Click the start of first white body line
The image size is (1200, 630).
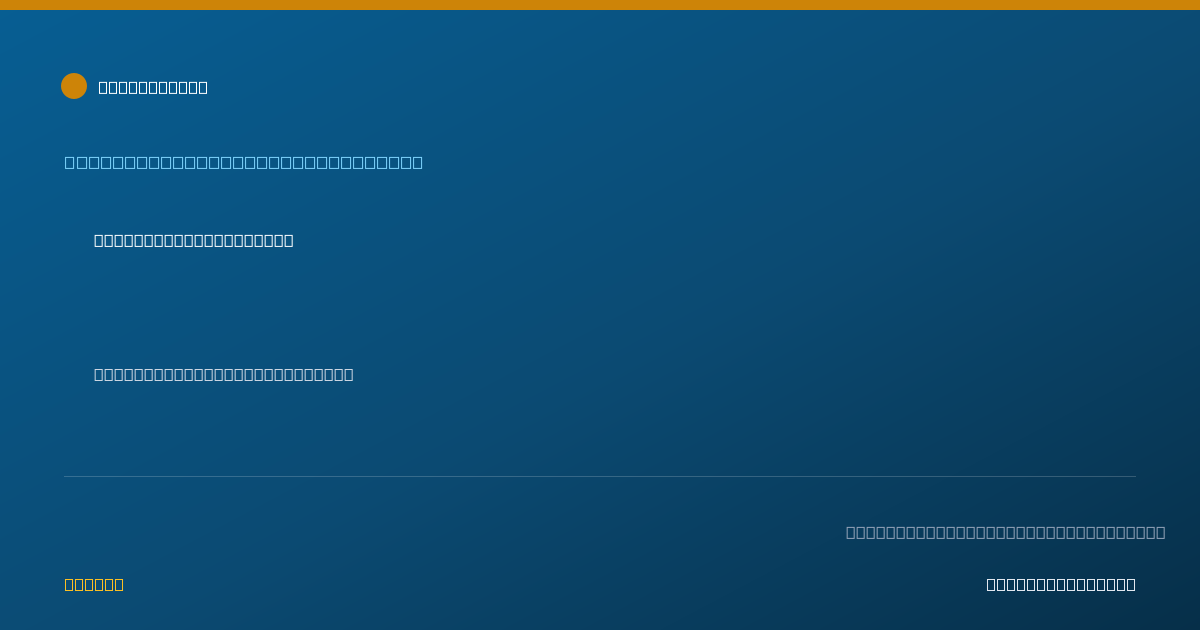tap(99, 240)
